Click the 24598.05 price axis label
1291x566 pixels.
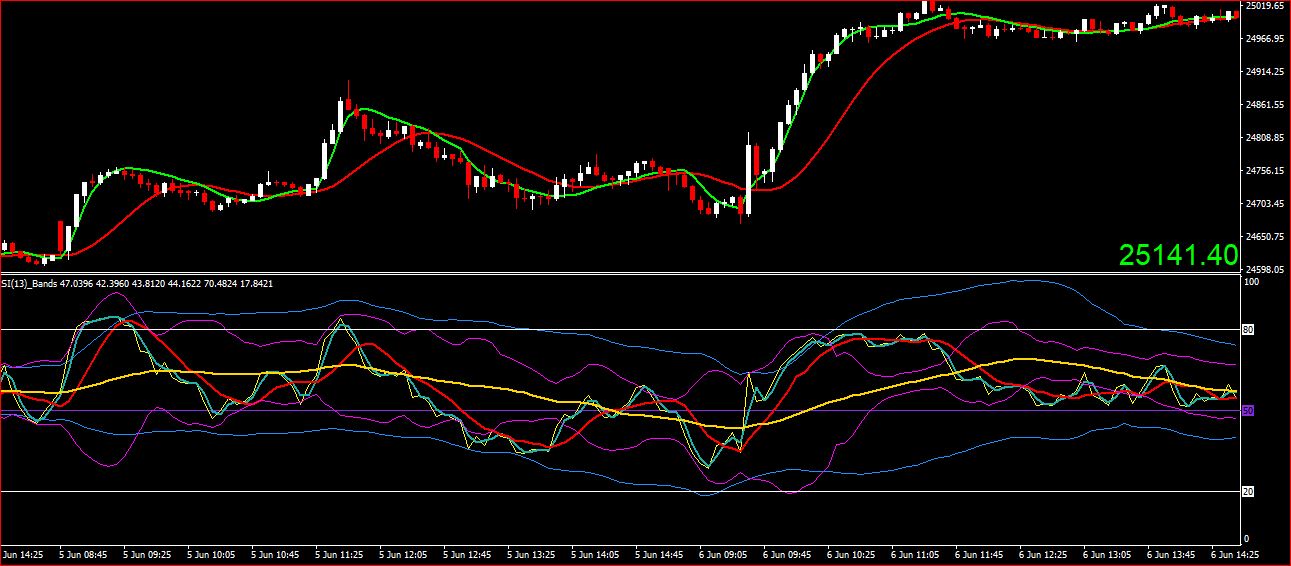point(1265,270)
